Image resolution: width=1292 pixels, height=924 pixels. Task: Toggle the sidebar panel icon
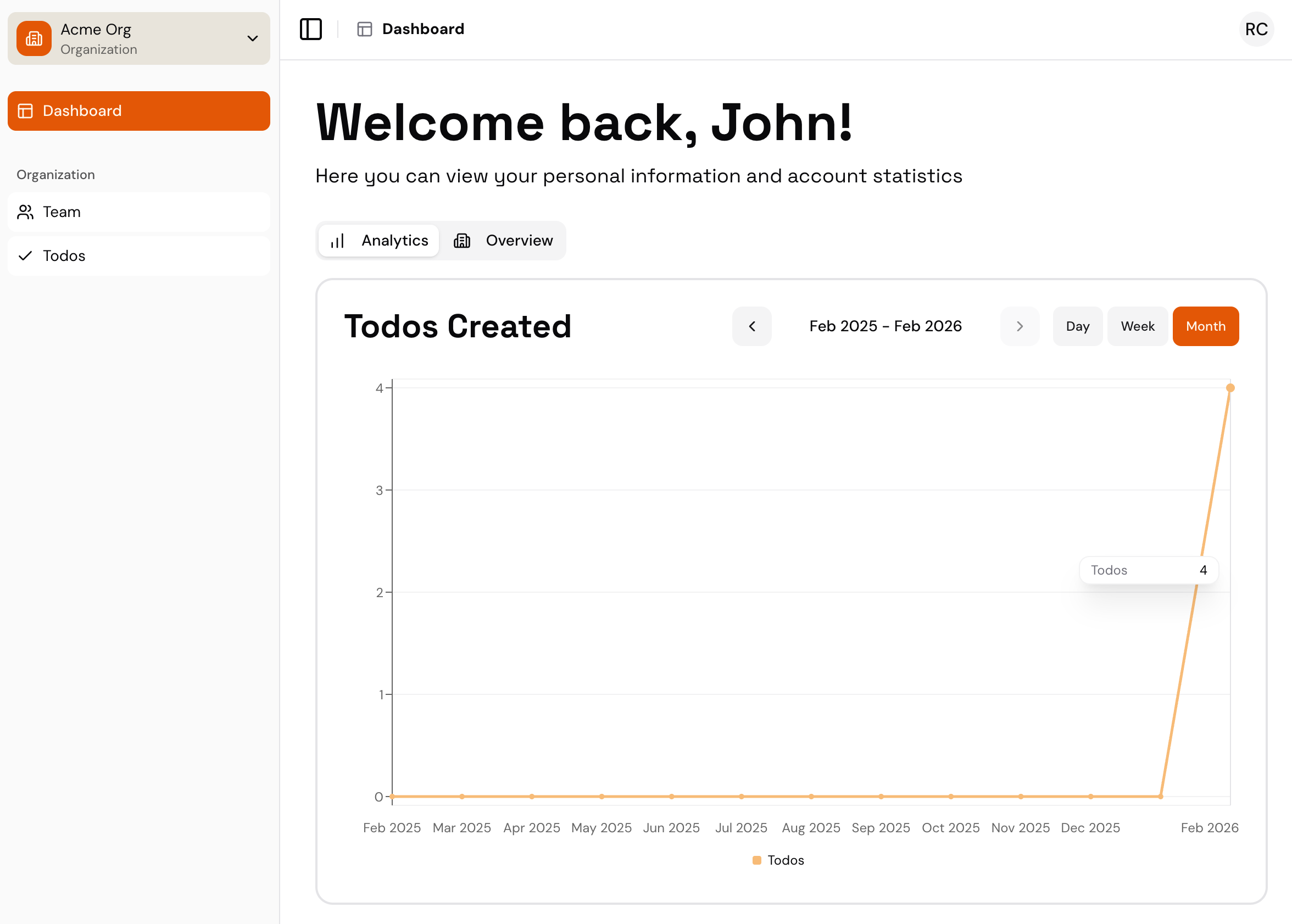[310, 29]
